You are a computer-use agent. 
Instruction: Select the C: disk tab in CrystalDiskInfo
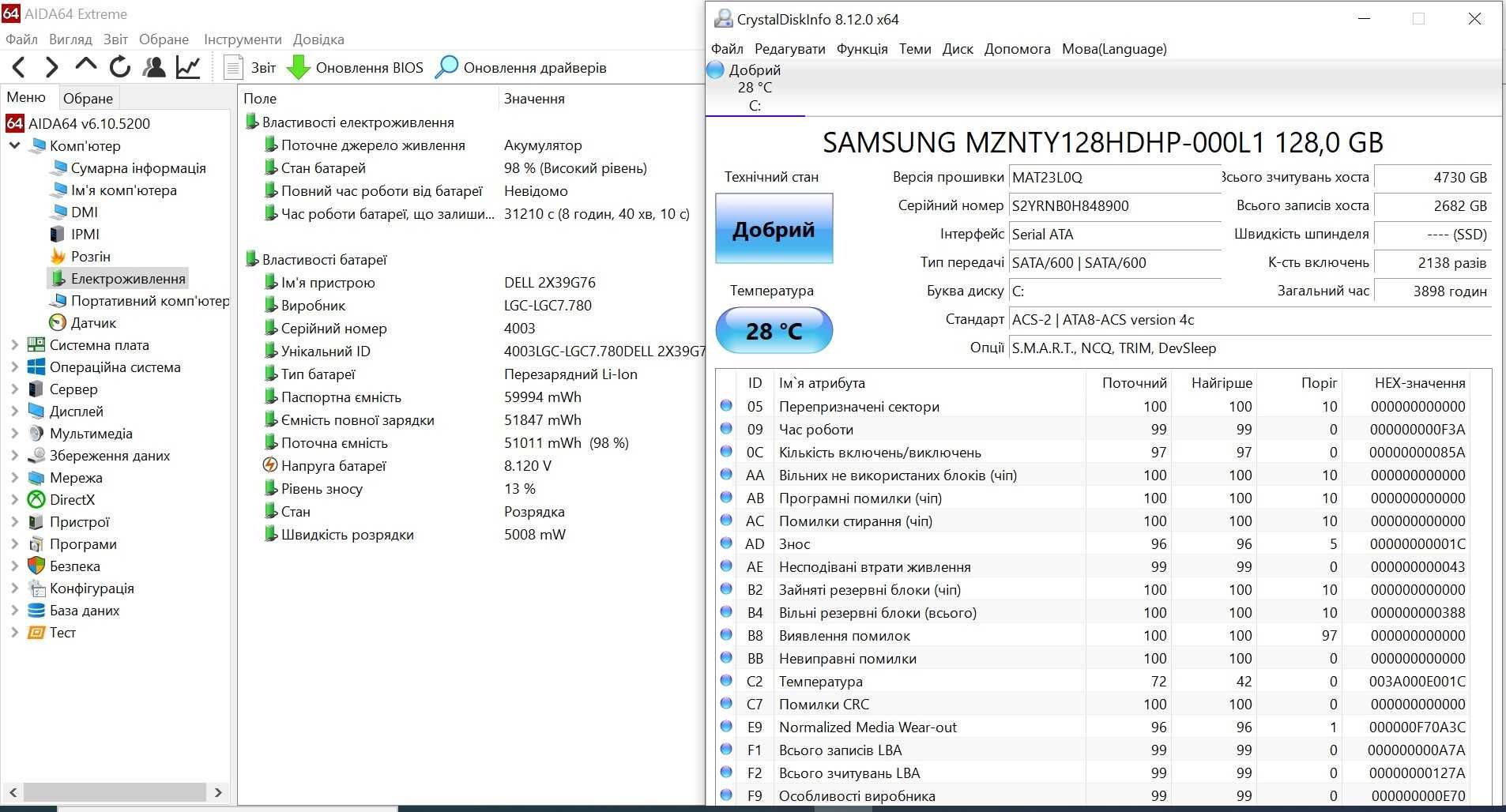tap(755, 88)
